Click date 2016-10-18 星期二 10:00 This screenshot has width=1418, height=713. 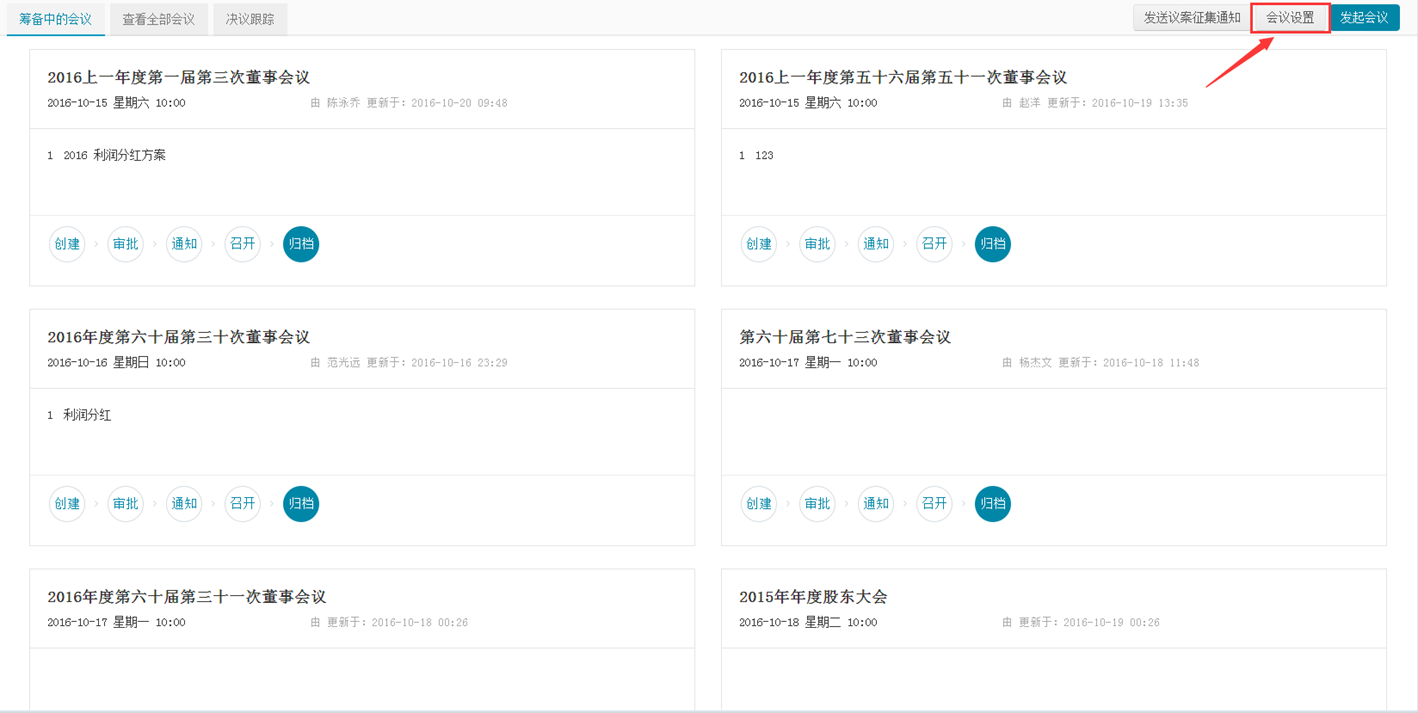click(x=808, y=623)
